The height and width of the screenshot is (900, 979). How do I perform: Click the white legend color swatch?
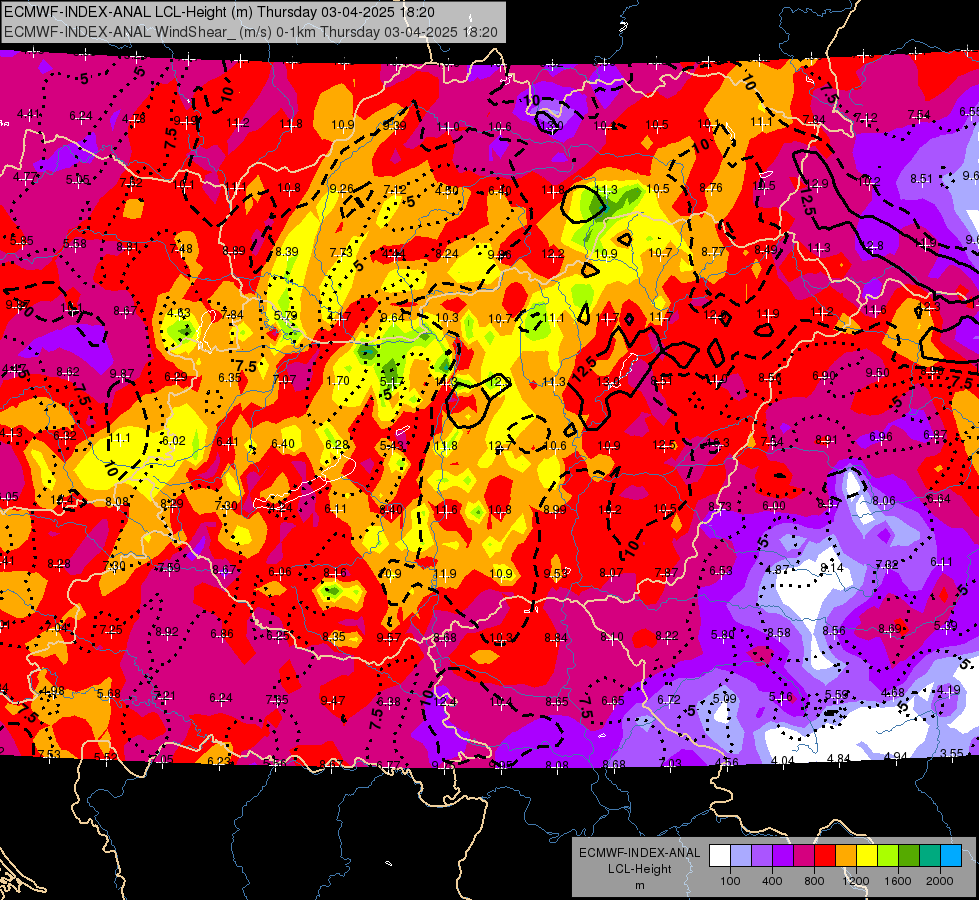[x=720, y=855]
